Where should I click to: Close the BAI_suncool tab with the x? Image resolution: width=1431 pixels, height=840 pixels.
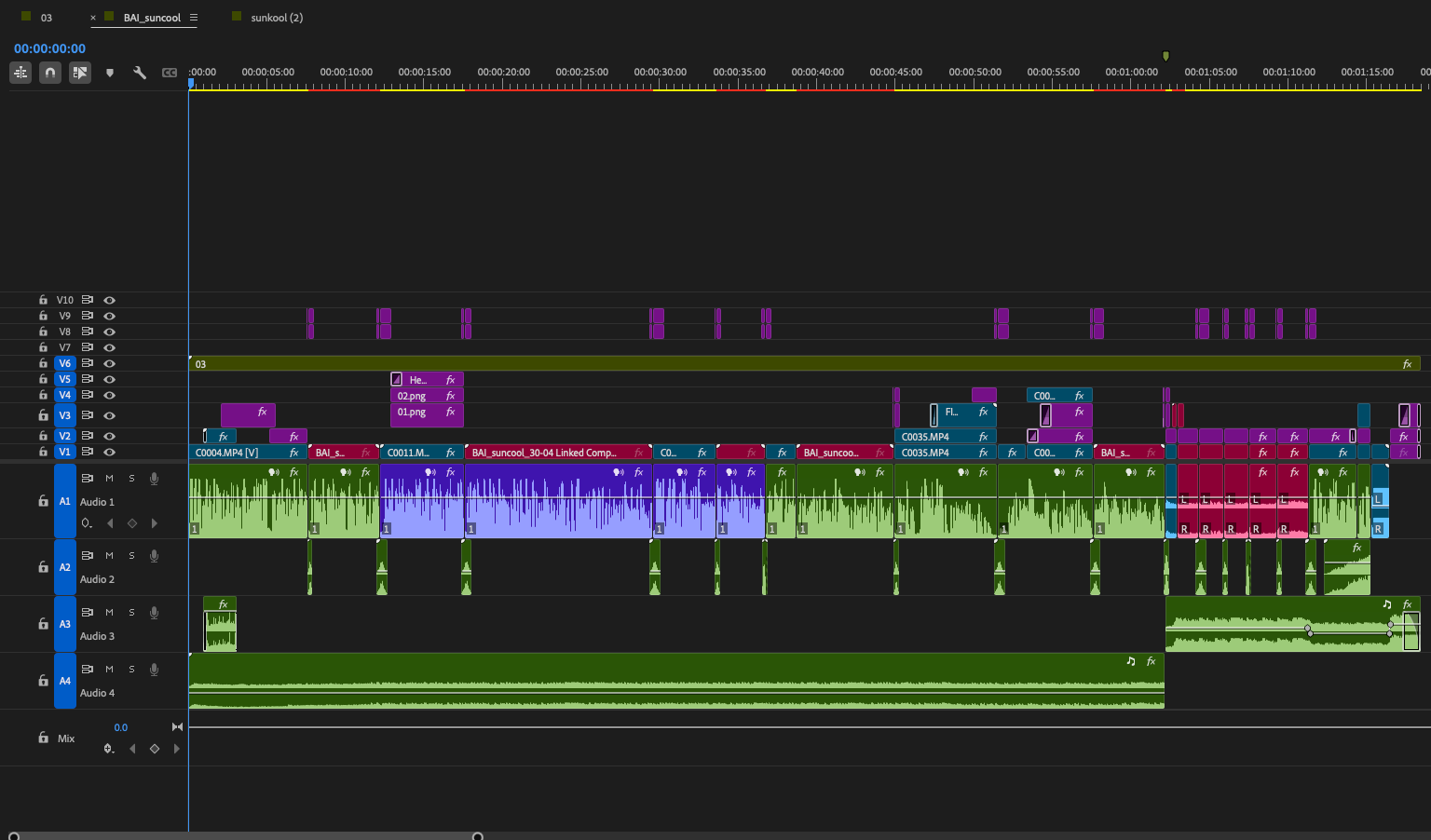click(93, 18)
